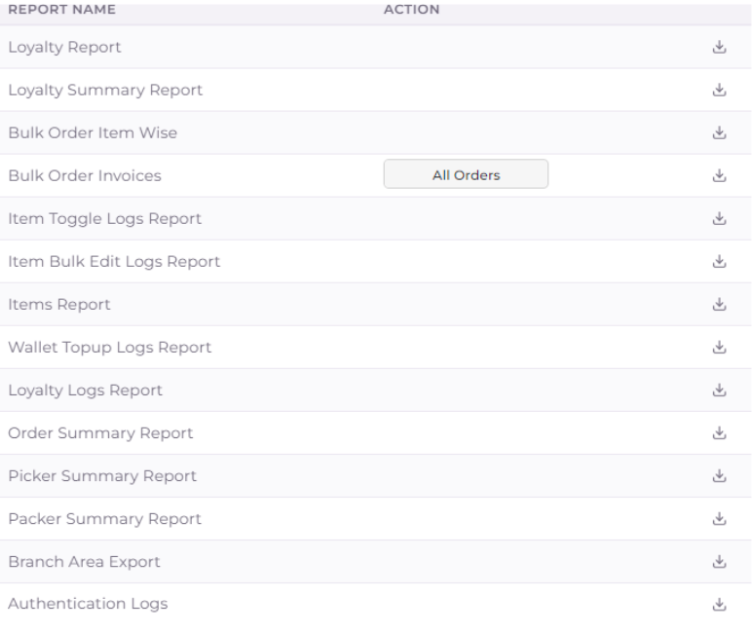
Task: Click download icon for Bulk Order Item Wise
Action: [x=717, y=132]
